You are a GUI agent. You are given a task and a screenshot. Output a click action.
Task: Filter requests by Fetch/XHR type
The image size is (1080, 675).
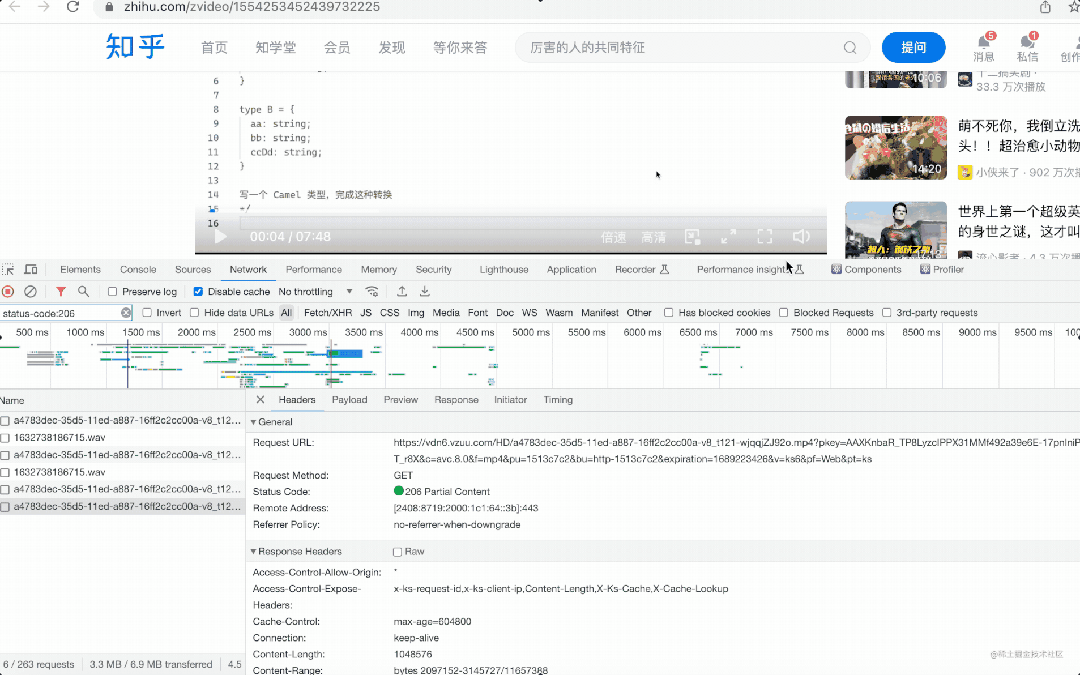pyautogui.click(x=328, y=313)
